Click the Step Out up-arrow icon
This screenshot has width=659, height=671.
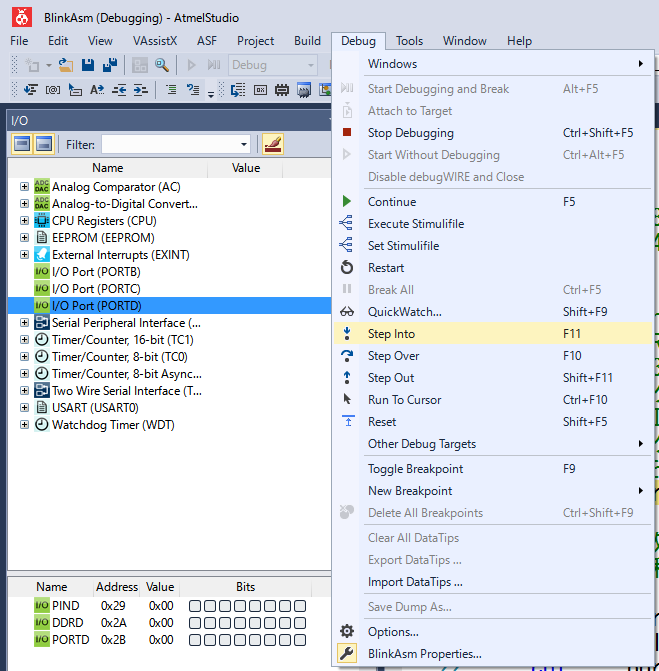[x=347, y=378]
